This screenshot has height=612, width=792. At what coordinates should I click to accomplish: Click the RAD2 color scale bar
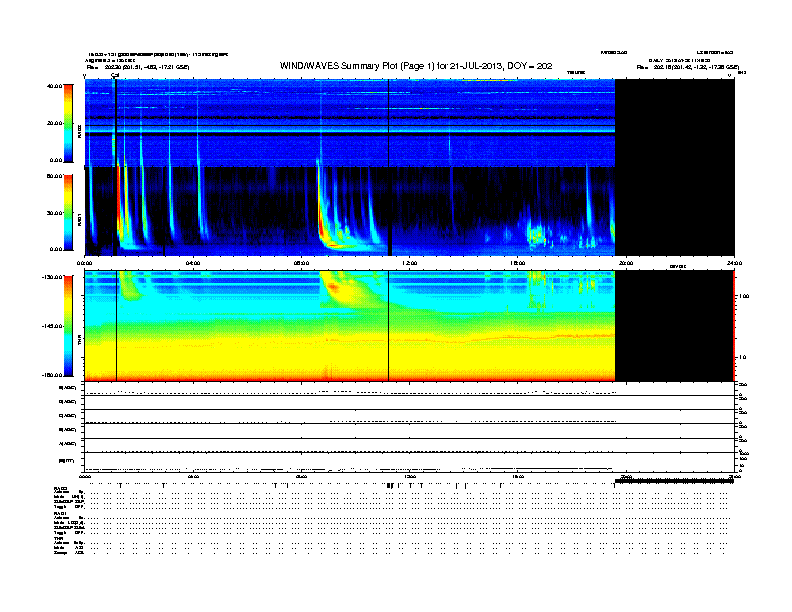tap(68, 123)
